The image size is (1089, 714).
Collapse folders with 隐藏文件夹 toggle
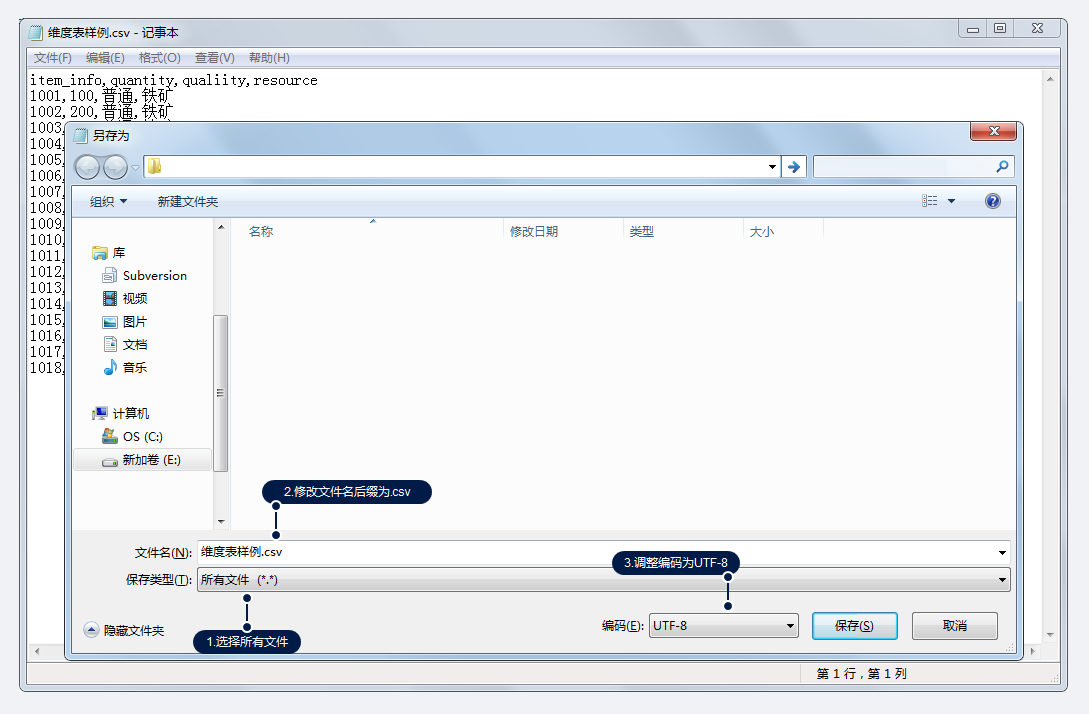click(x=125, y=631)
